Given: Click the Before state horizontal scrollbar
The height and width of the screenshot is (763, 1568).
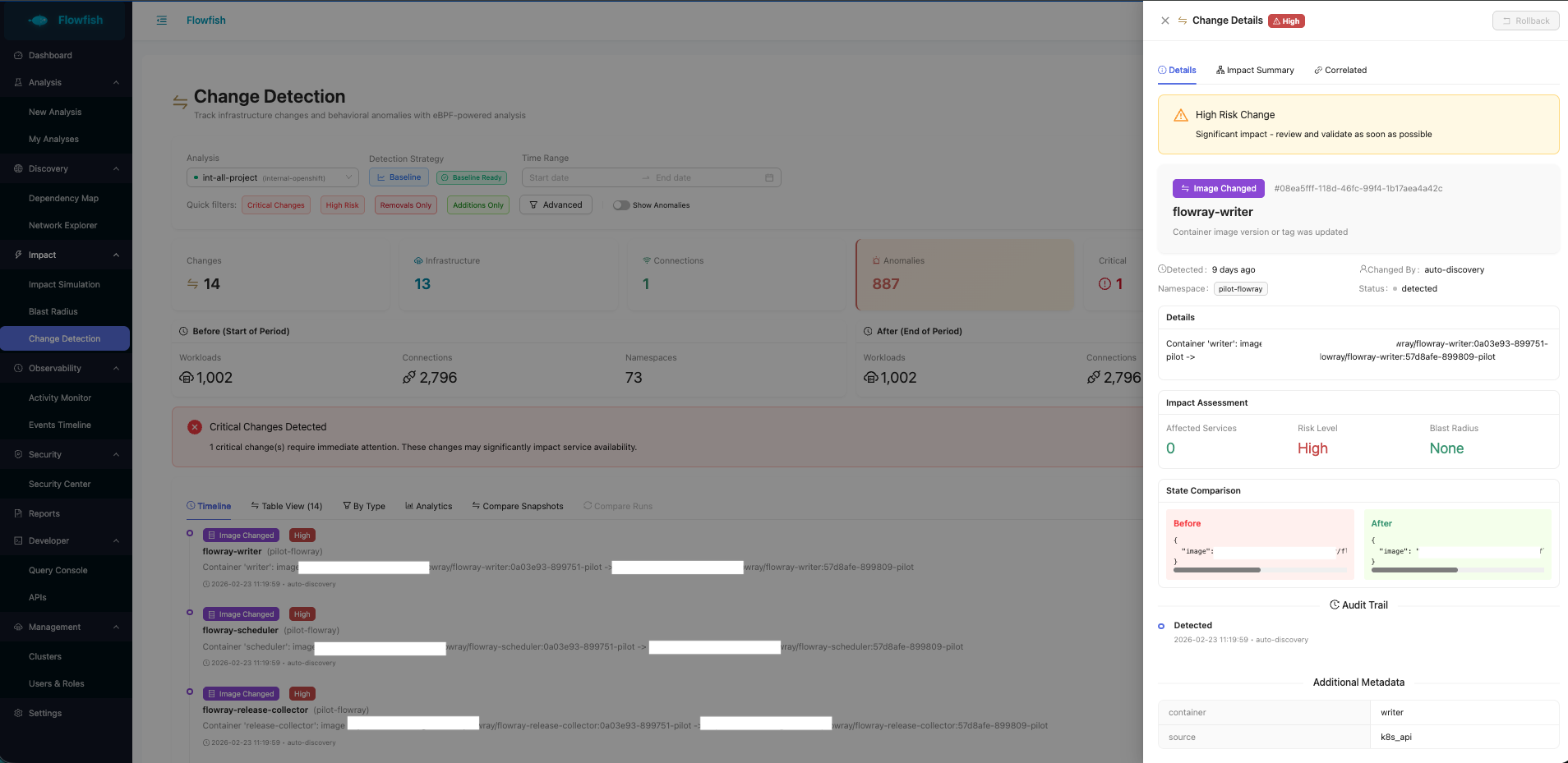Looking at the screenshot, I should click(1217, 570).
